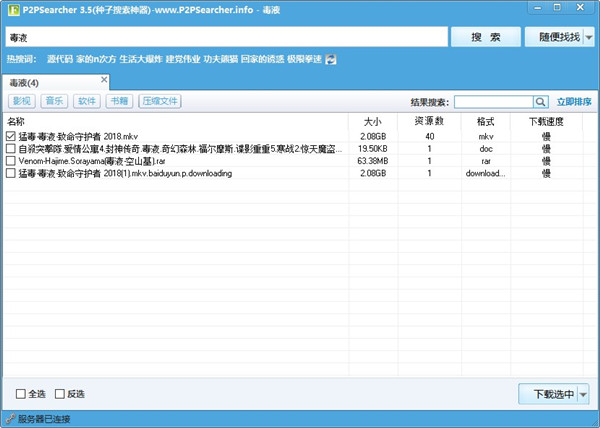This screenshot has width=600, height=428.
Task: Sort by the 大小 column header
Action: [373, 122]
